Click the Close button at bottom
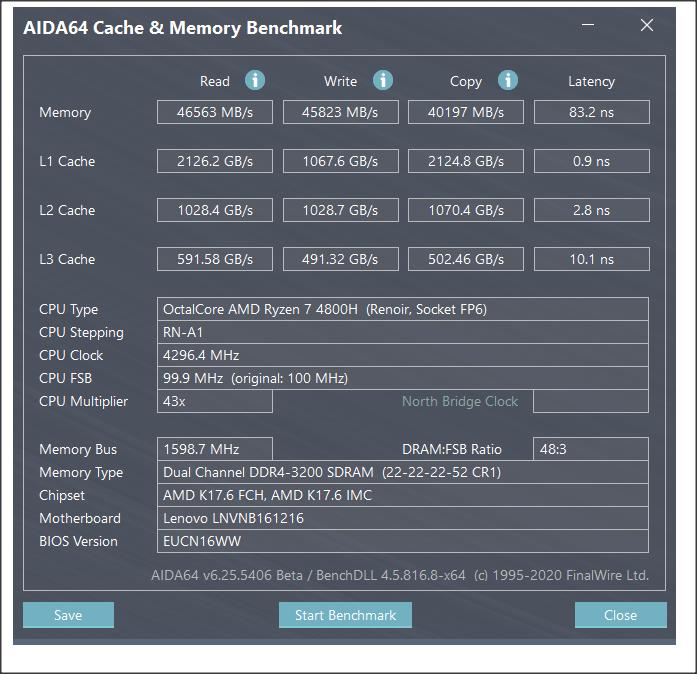Viewport: 697px width, 674px height. coord(621,615)
